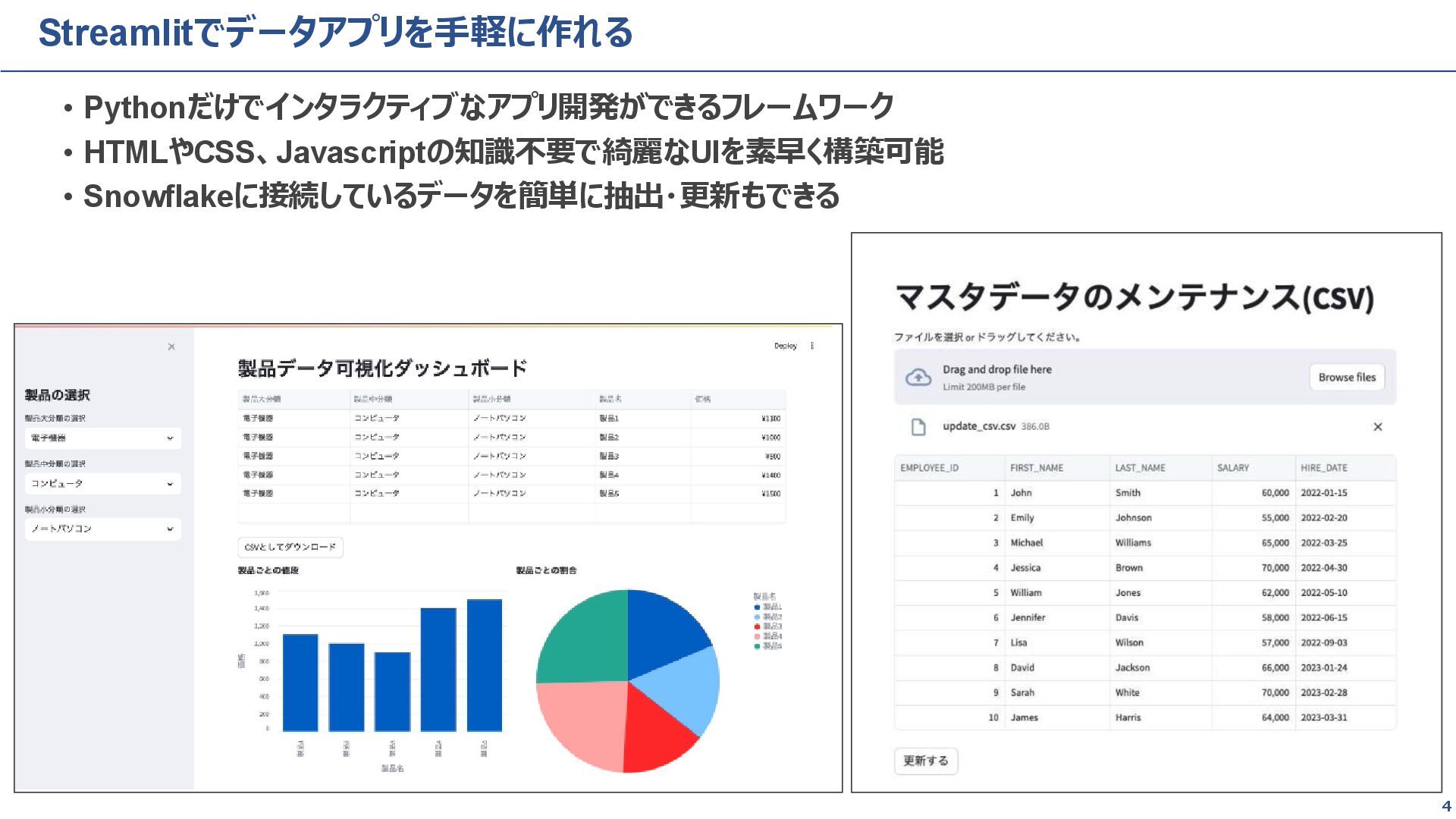Click the green swatch in the pie legend

[x=757, y=646]
